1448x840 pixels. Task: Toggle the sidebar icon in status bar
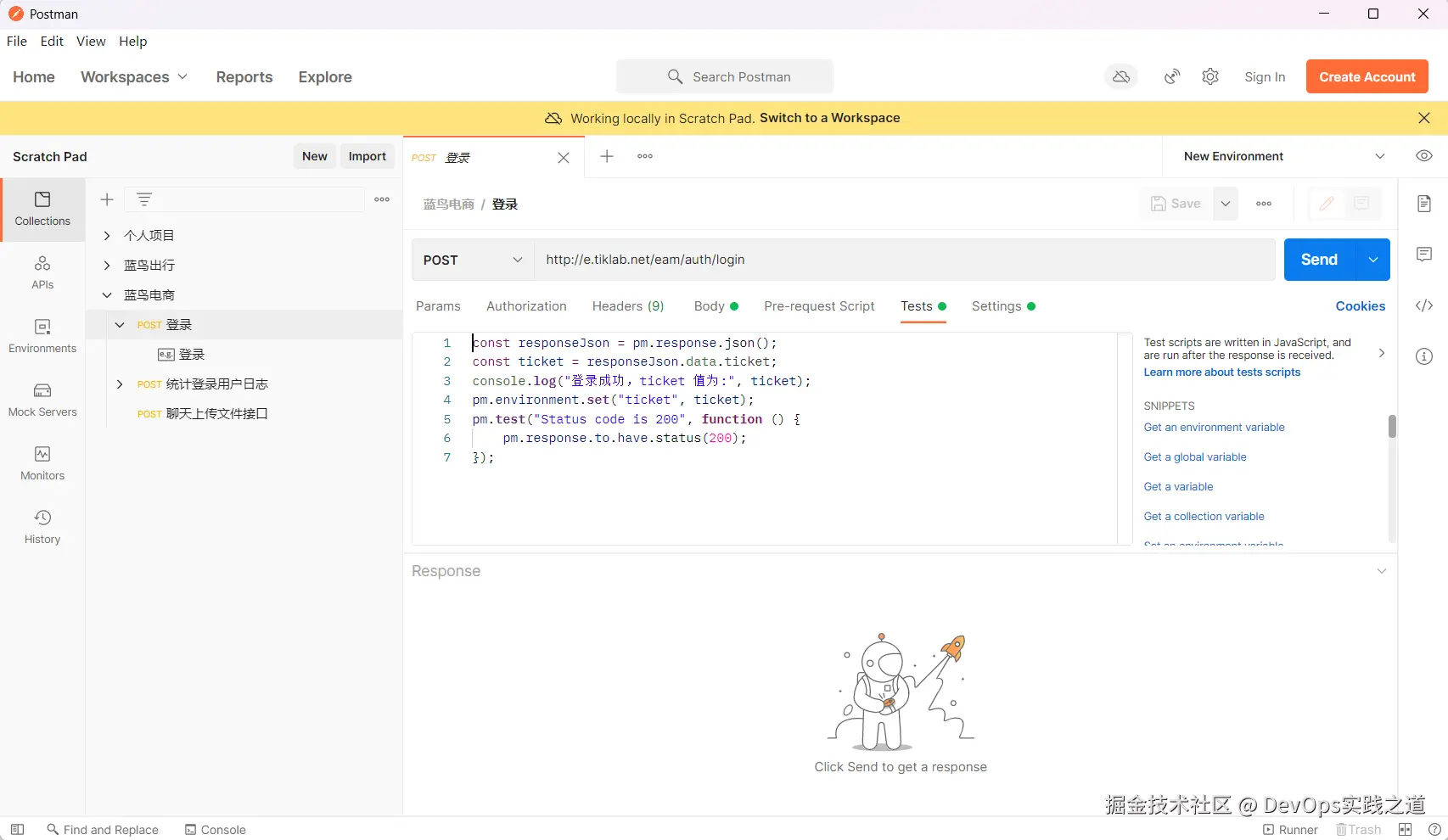(17, 830)
